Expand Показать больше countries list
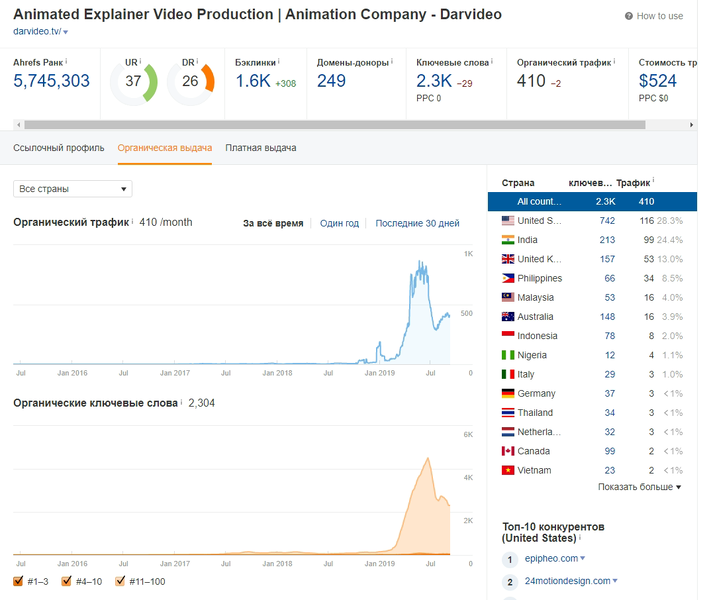 click(x=639, y=487)
